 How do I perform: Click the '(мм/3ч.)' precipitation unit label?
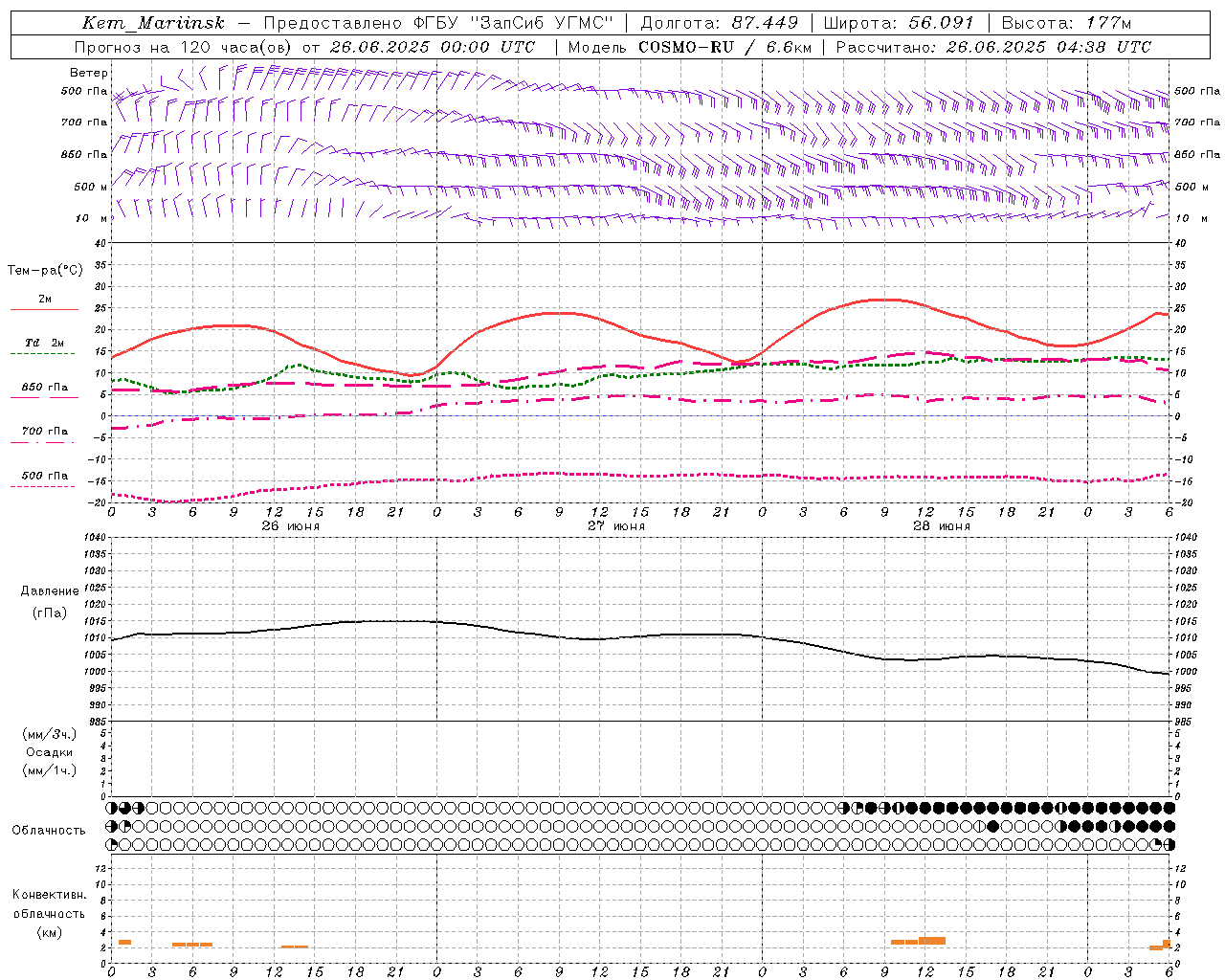50,734
